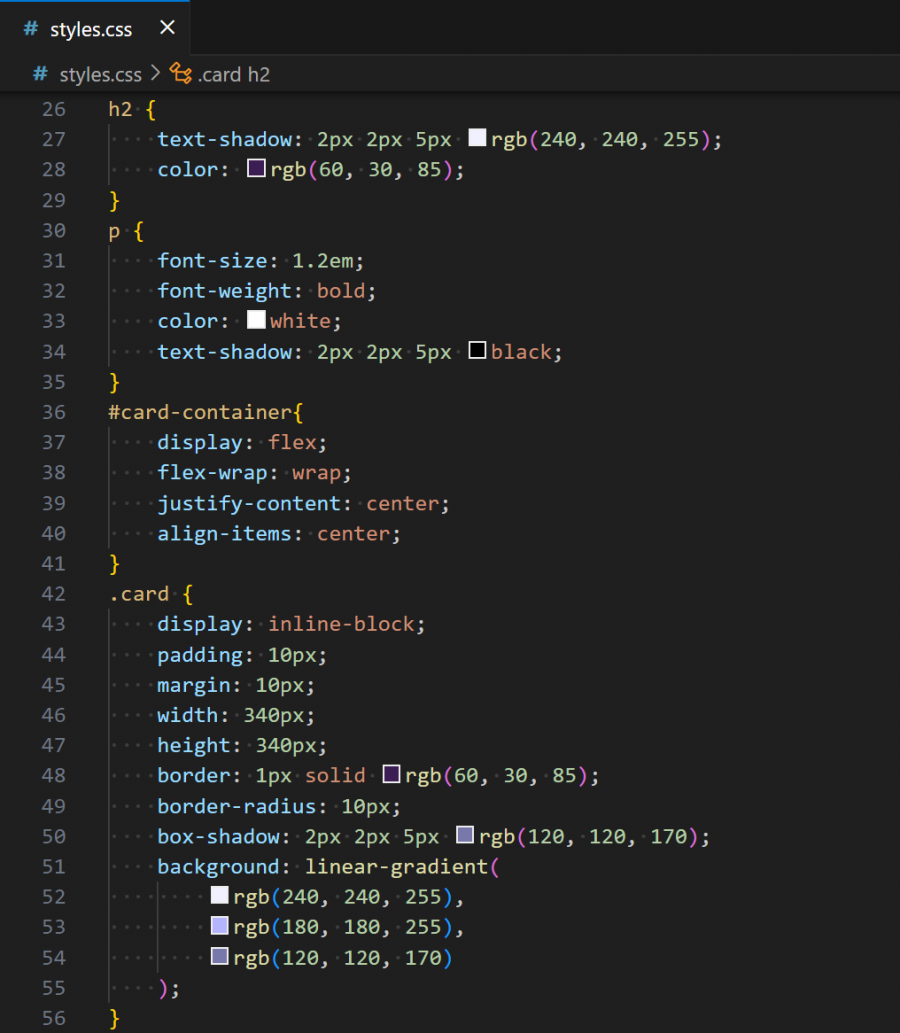Open the styles.css breadcrumb dropdown
This screenshot has height=1033, width=900.
(100, 74)
